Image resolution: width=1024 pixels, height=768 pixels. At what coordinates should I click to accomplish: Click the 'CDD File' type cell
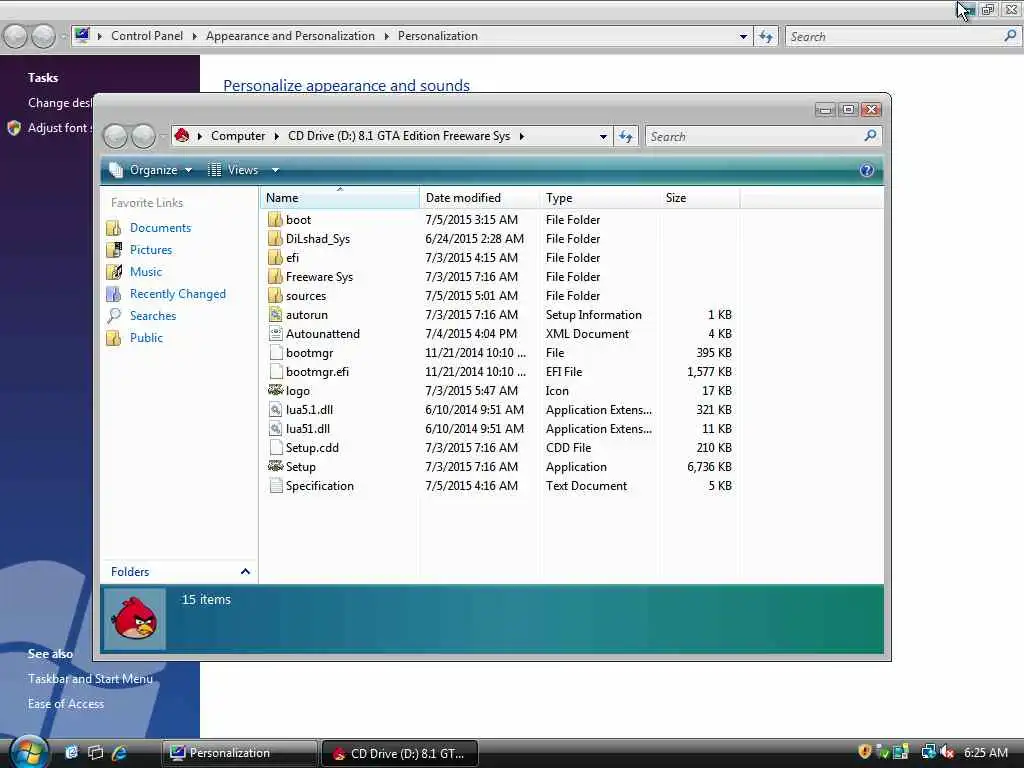[568, 447]
